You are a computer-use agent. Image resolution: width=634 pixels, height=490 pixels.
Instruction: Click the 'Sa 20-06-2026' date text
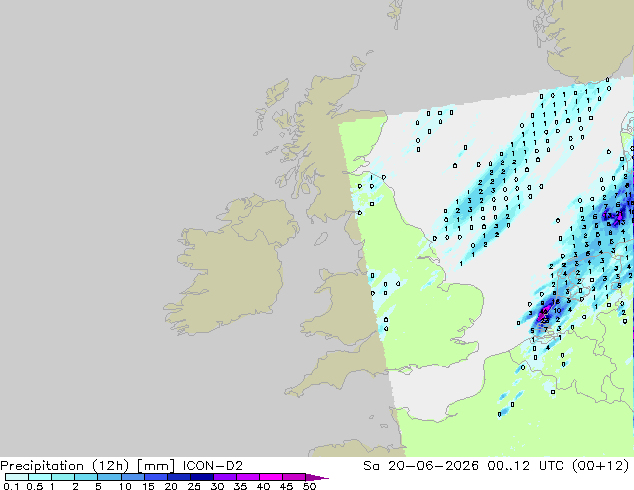pyautogui.click(x=421, y=466)
